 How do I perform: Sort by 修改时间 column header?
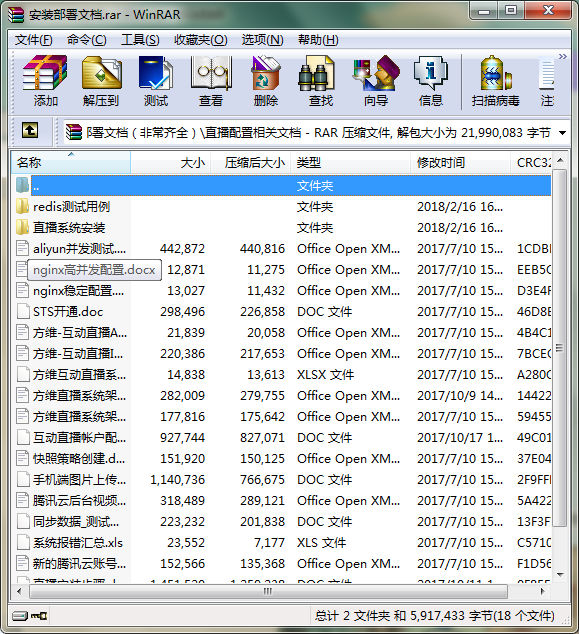460,163
